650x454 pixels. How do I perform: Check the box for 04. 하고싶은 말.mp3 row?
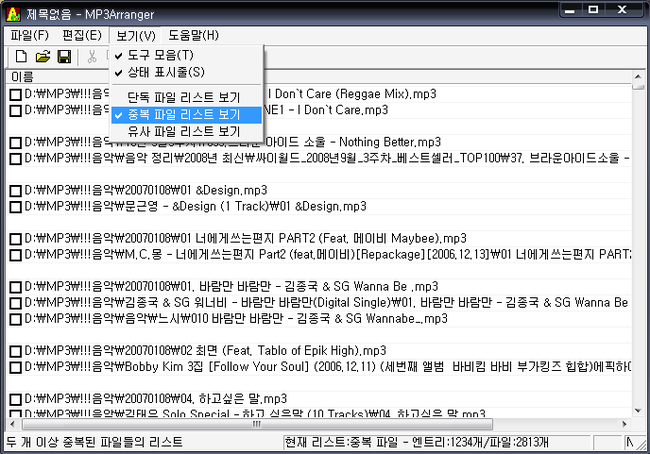tap(16, 400)
